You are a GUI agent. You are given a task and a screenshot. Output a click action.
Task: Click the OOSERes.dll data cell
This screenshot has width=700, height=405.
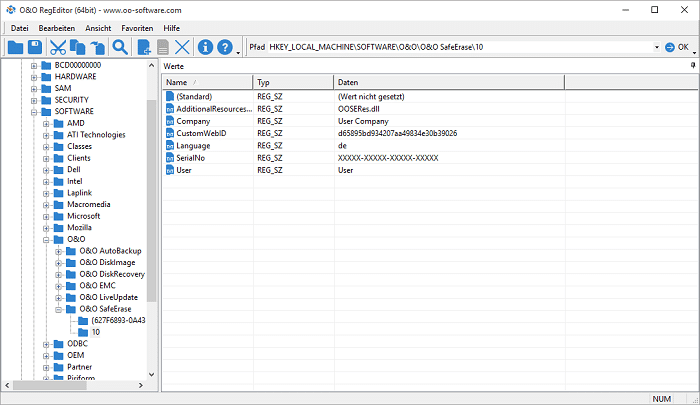pos(358,109)
